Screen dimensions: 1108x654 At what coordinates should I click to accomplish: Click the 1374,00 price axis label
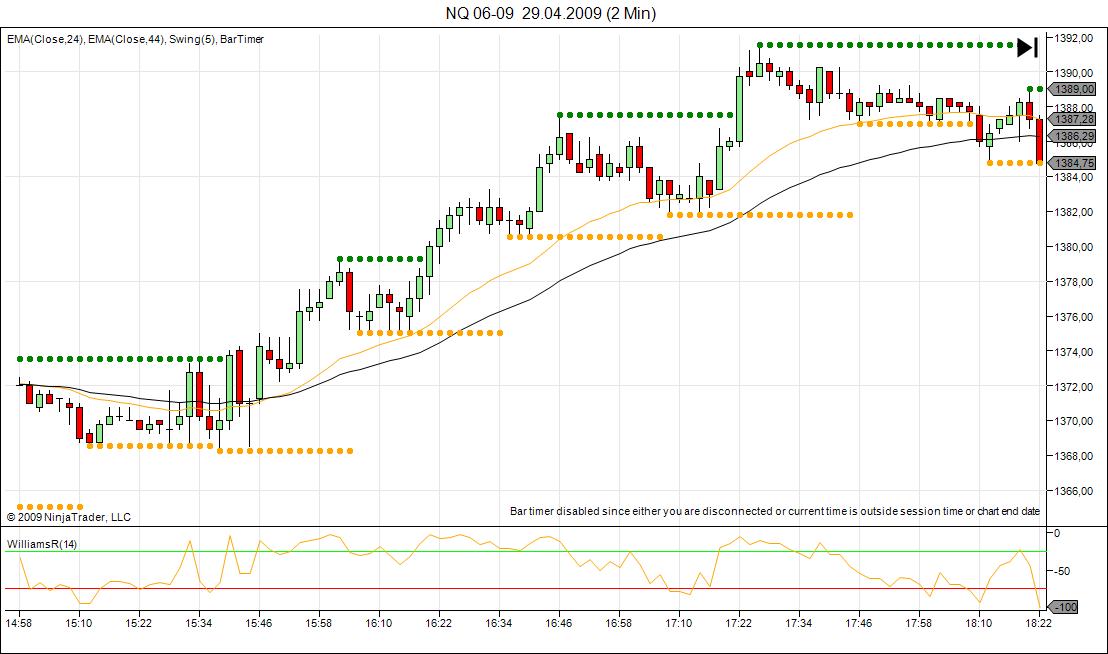point(1074,352)
